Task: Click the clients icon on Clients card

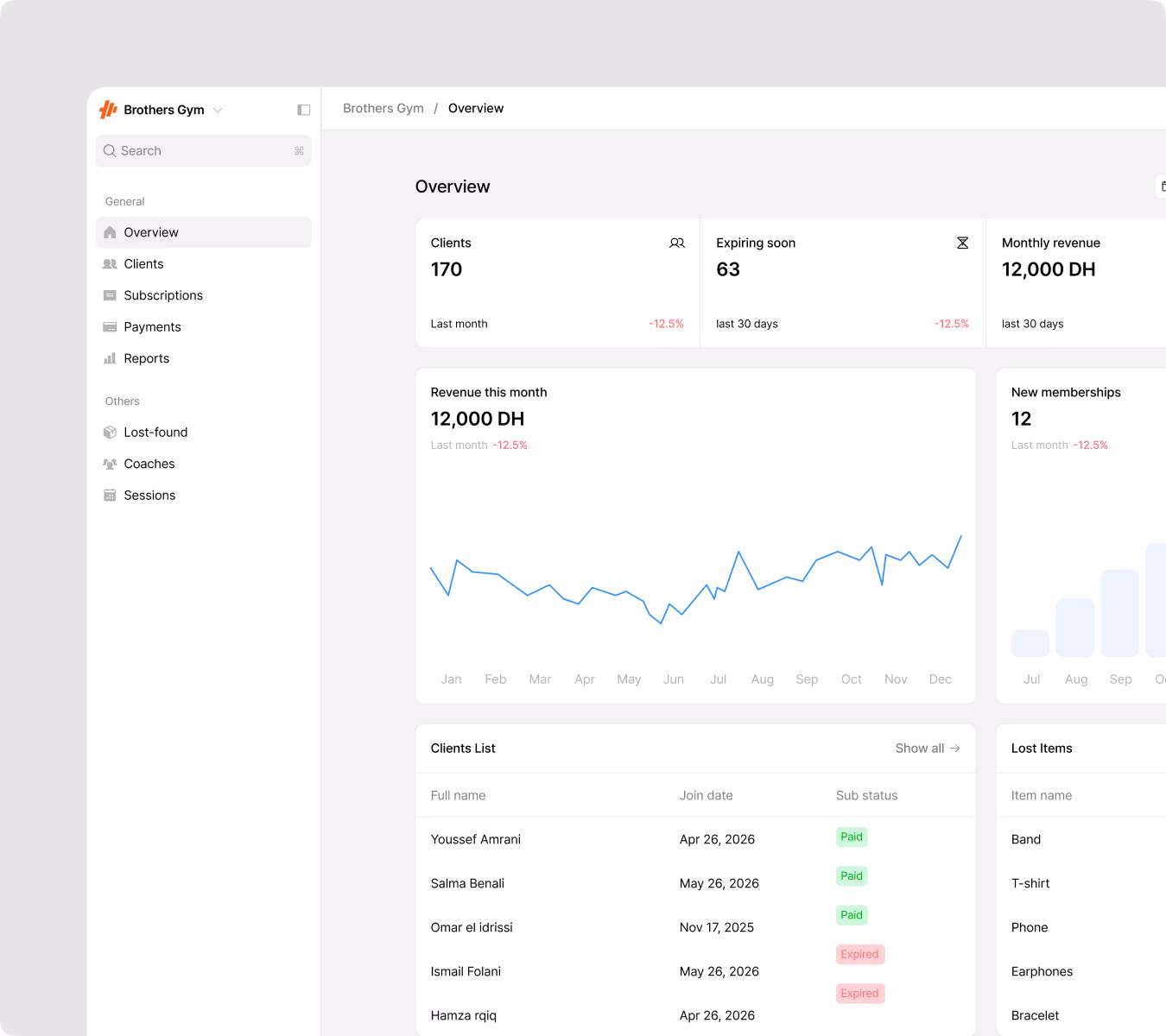Action: coord(677,243)
